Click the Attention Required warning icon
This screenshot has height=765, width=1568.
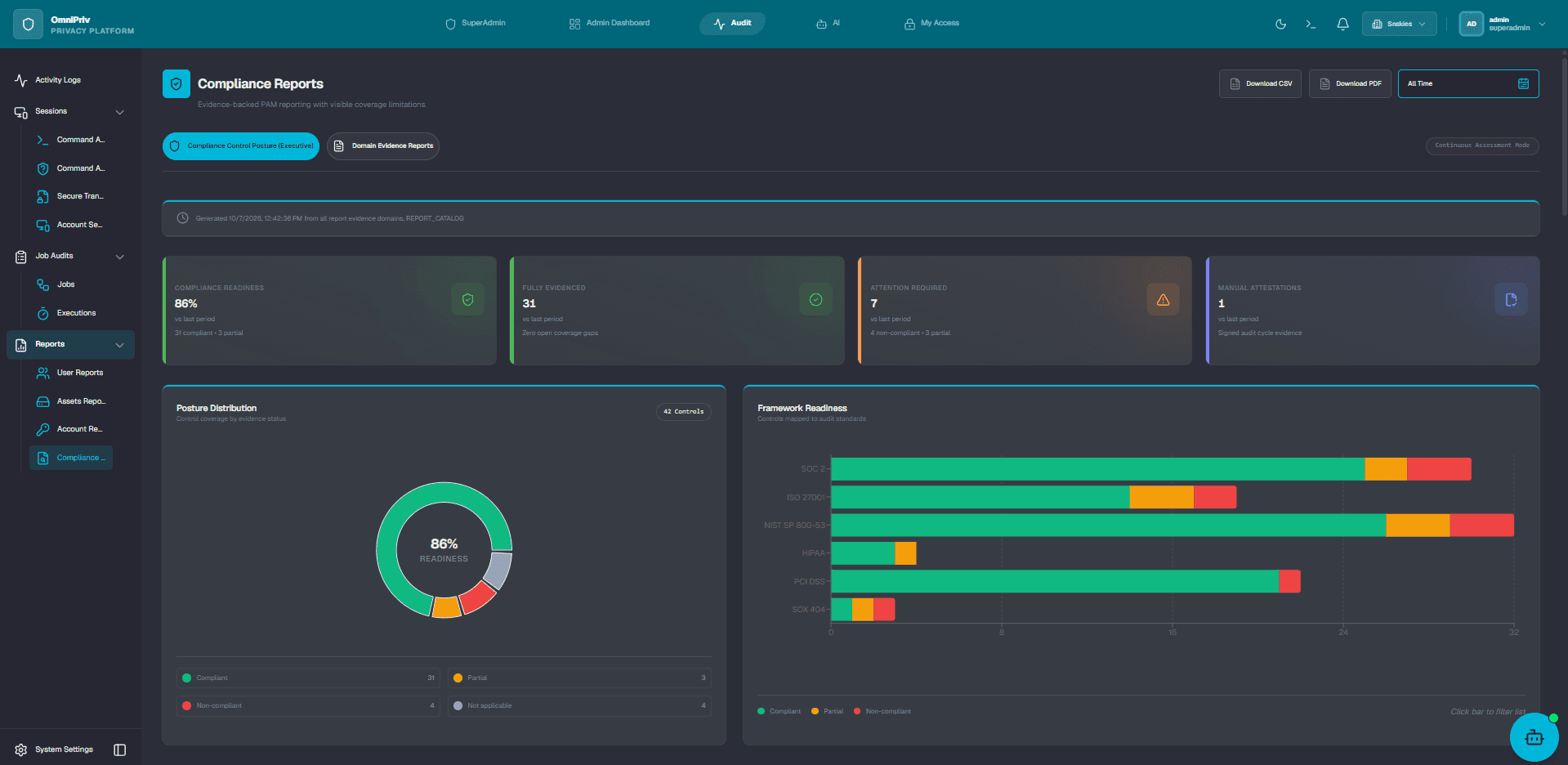point(1163,300)
